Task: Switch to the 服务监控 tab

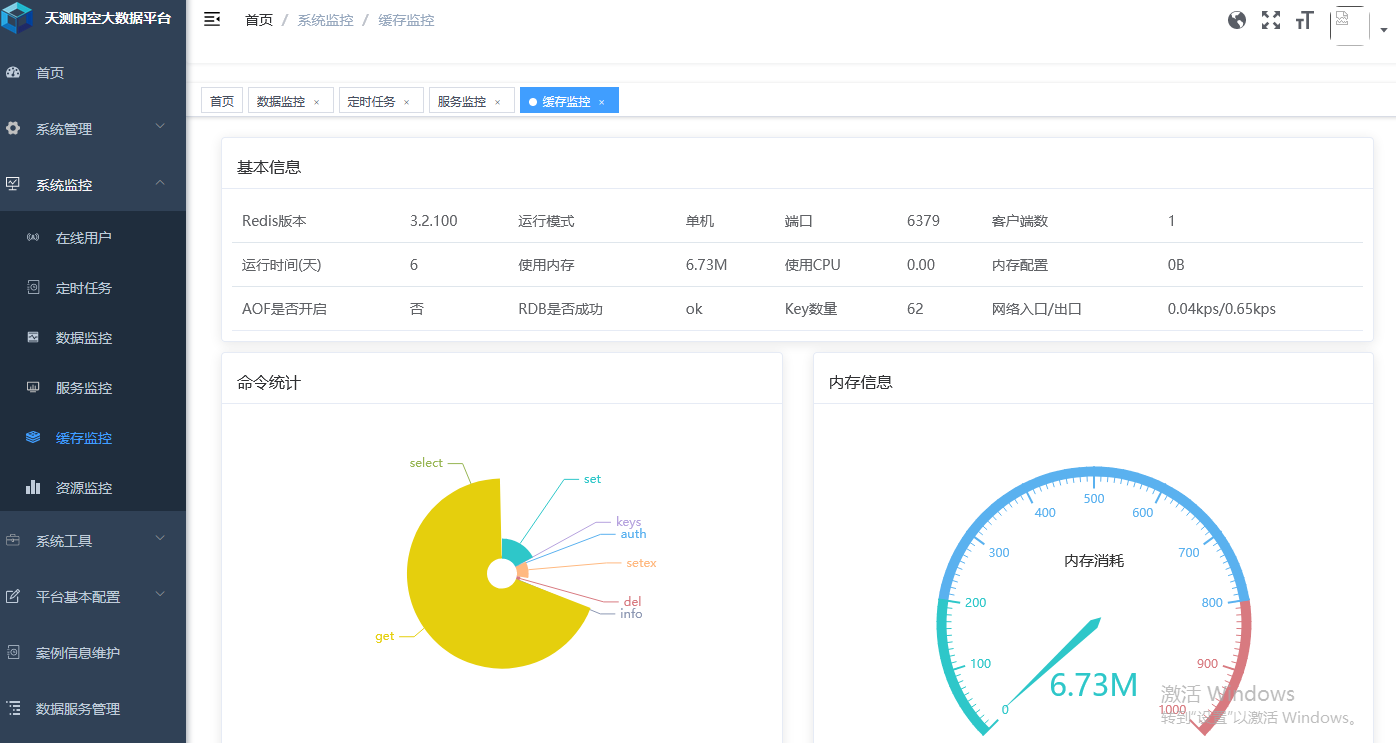Action: tap(462, 100)
